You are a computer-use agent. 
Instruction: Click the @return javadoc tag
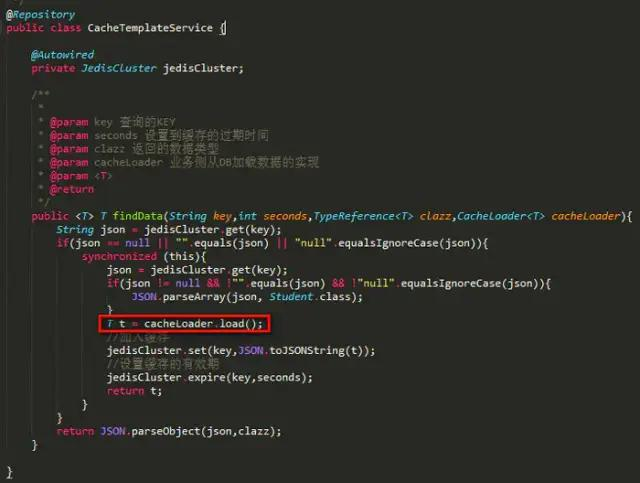pos(71,189)
